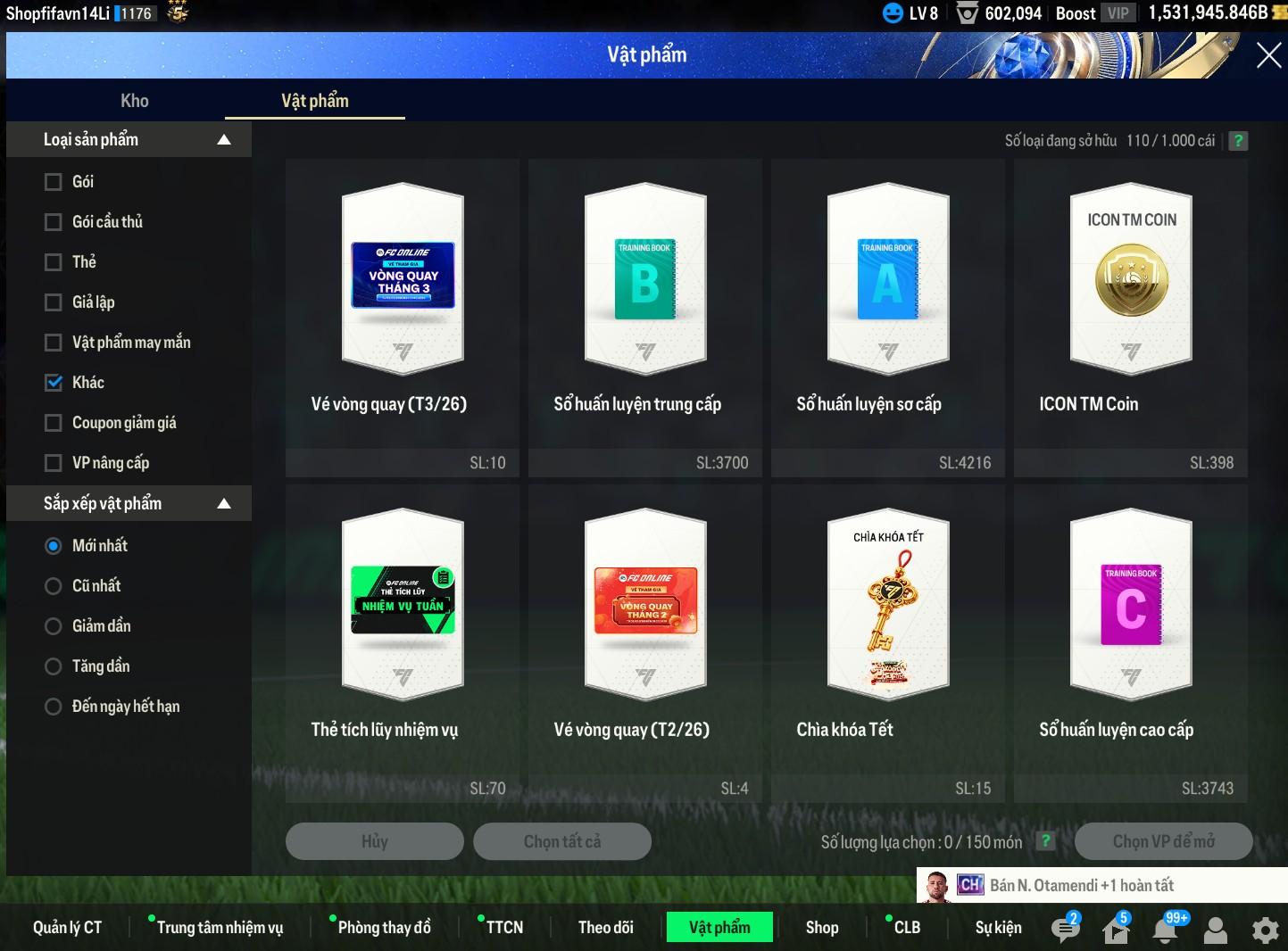Click the green help icon beside item count
Viewport: 1288px width, 951px height.
[1238, 141]
